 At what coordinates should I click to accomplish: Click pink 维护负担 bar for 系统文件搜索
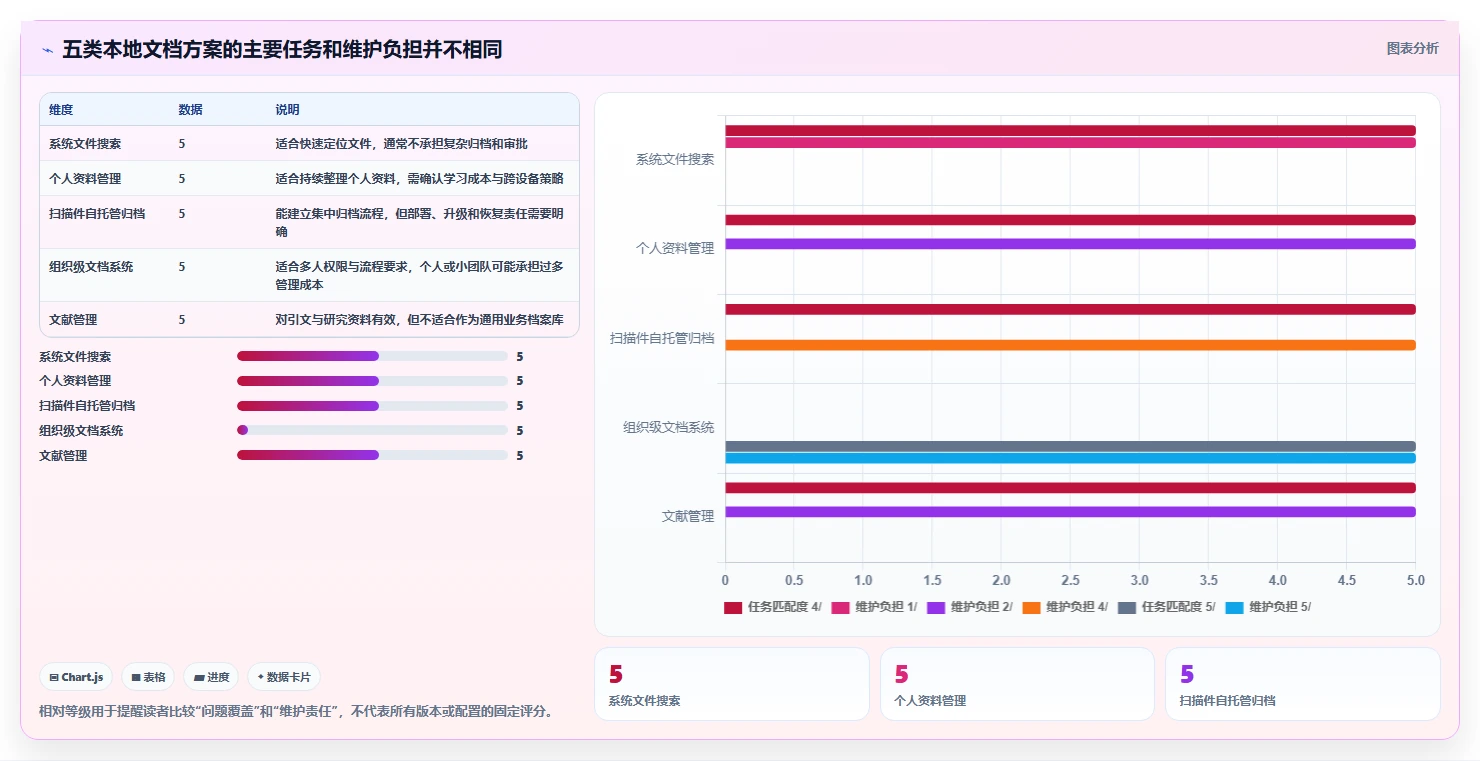[x=1070, y=142]
